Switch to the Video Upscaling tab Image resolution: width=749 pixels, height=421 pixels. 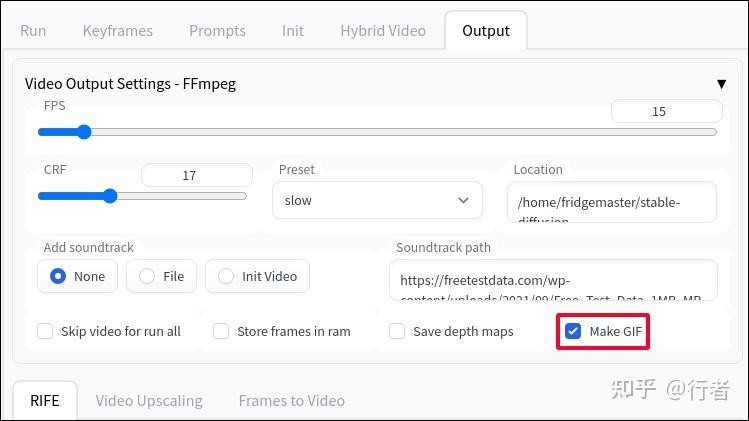tap(149, 401)
